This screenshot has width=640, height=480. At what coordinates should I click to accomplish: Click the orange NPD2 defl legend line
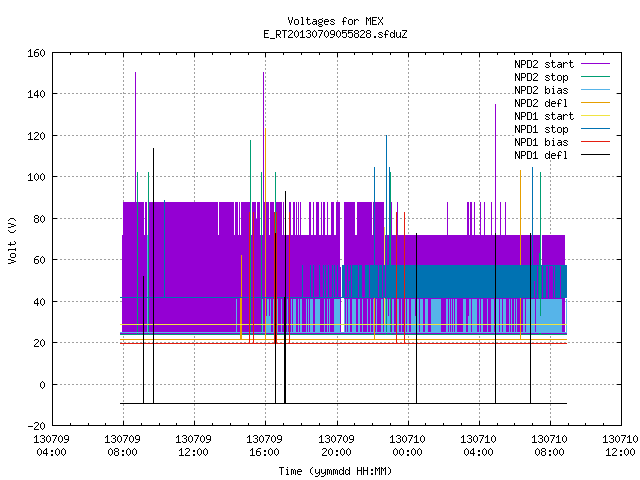(595, 103)
